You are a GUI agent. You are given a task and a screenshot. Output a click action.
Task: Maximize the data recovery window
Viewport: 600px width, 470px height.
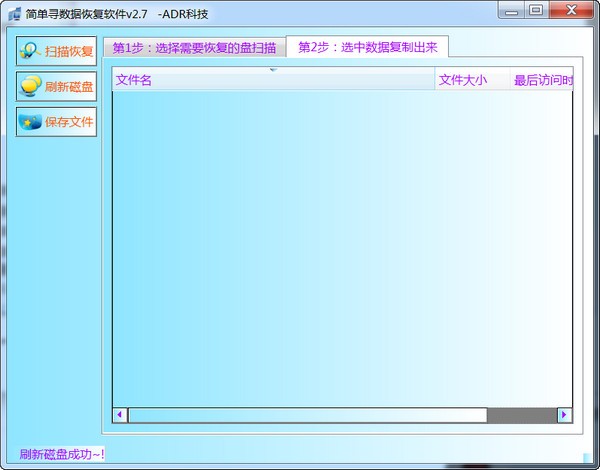[537, 10]
